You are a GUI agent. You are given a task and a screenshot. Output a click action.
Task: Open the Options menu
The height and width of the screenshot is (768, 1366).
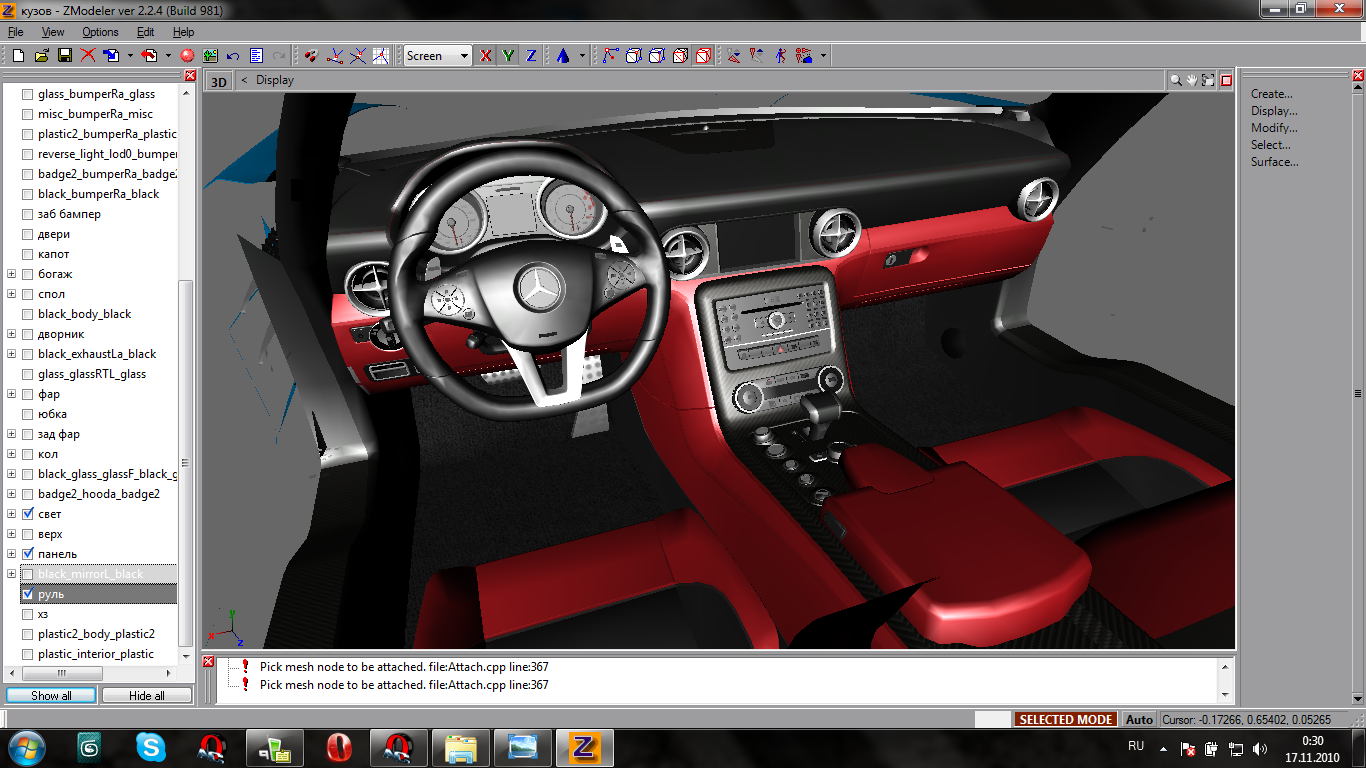click(x=101, y=32)
